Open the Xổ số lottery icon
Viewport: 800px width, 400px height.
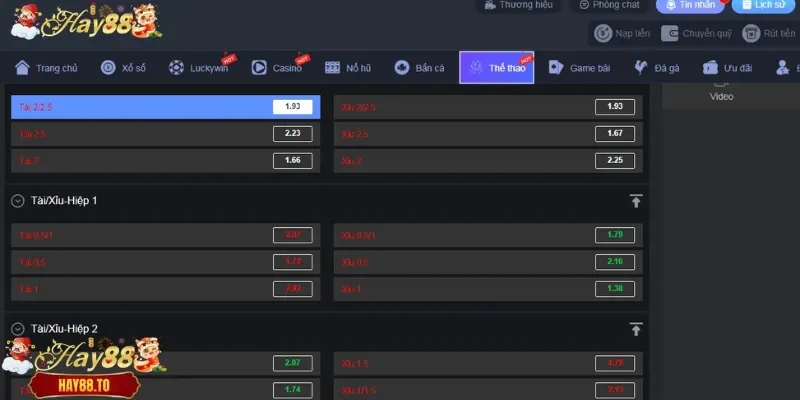point(108,68)
